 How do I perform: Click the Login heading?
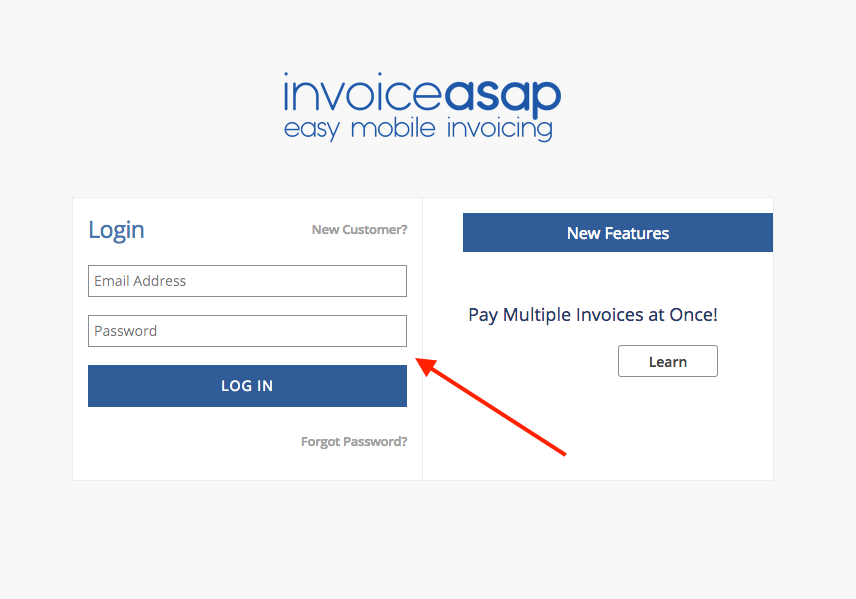(116, 229)
